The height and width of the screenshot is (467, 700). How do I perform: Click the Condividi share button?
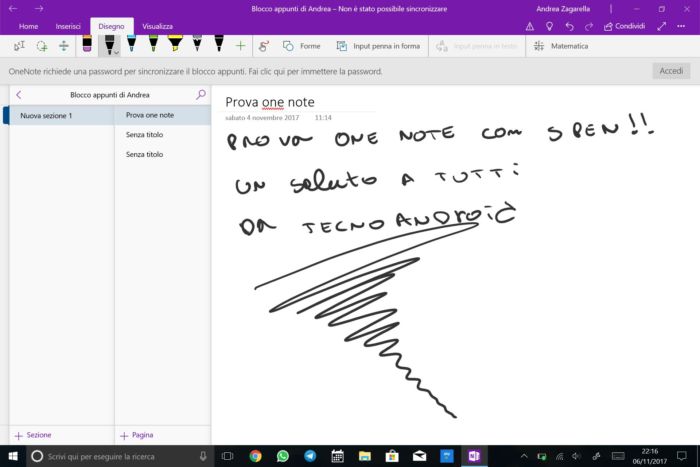click(624, 26)
